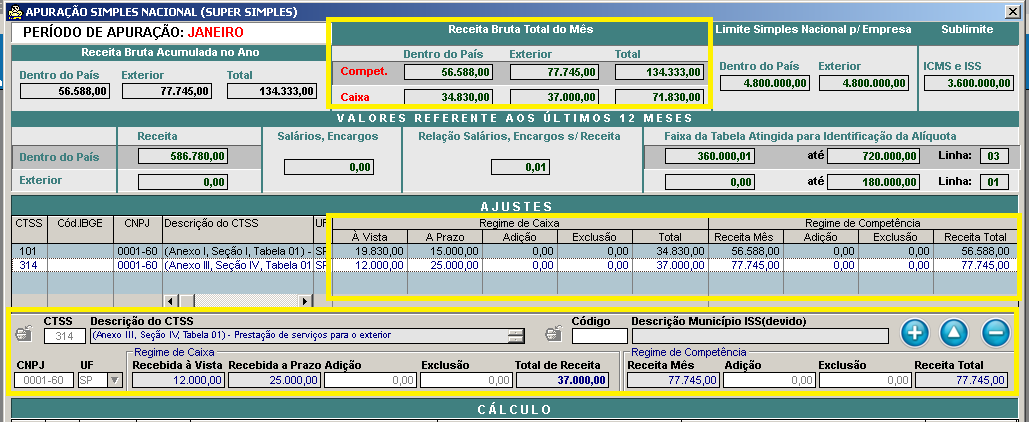Click the Compet. Total value 134.333,00
Viewport: 1029px width, 422px height.
pos(658,72)
